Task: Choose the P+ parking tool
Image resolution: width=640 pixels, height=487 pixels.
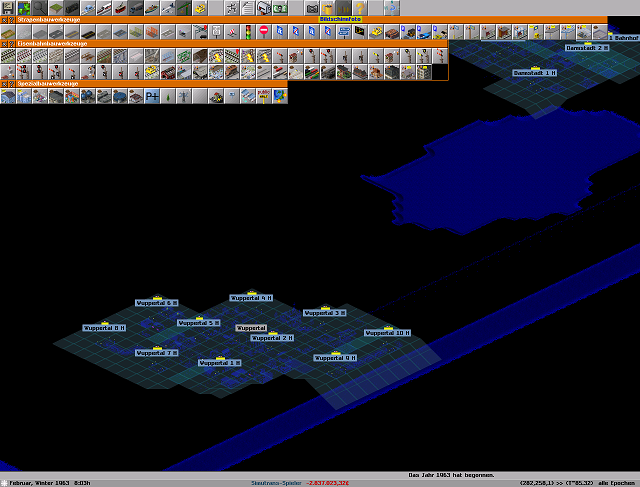Action: click(152, 97)
